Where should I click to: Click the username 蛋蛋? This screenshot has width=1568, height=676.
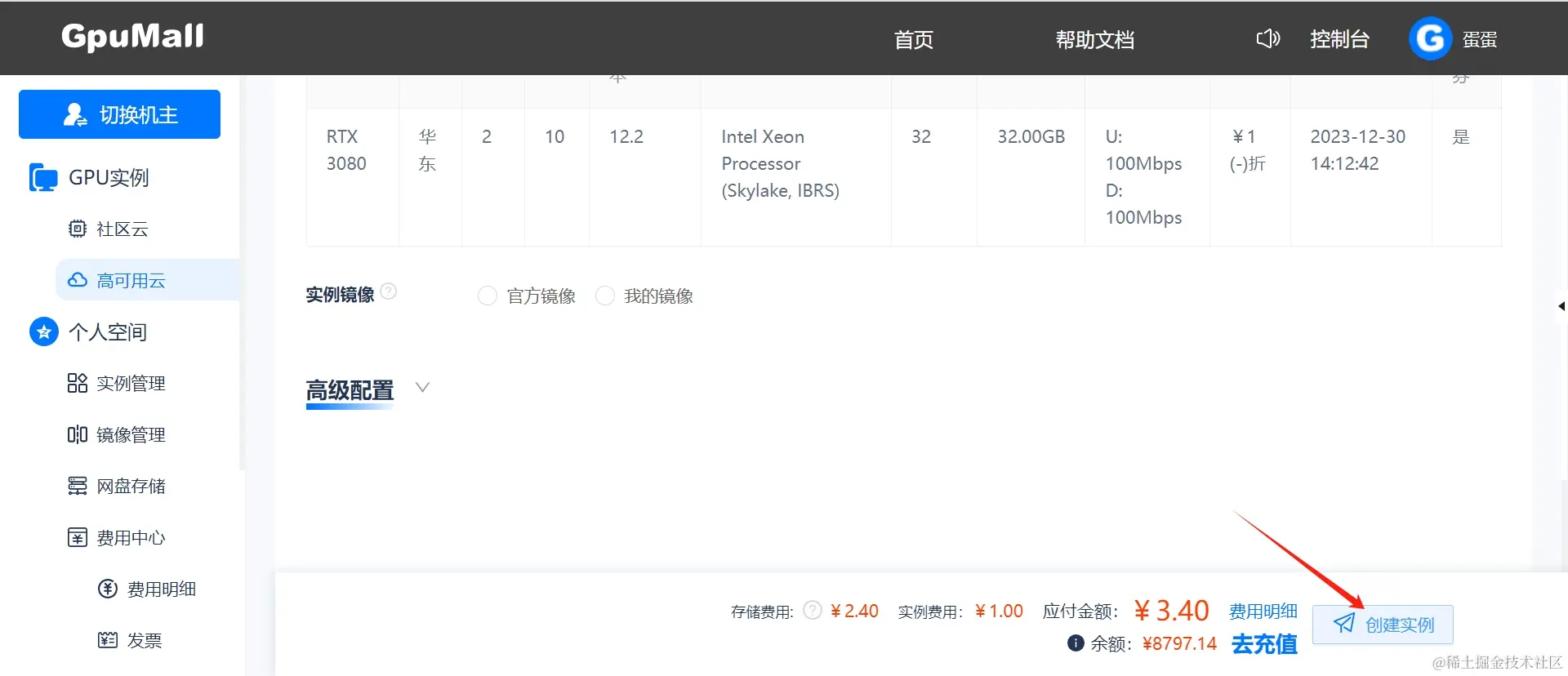pos(1479,39)
